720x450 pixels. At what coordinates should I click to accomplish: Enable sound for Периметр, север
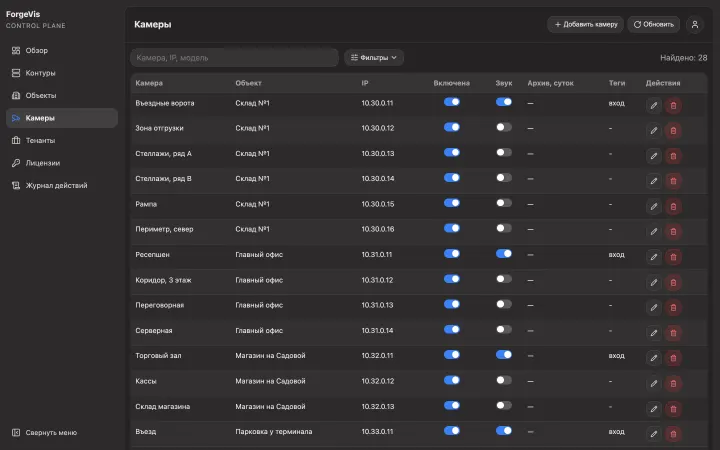click(504, 228)
